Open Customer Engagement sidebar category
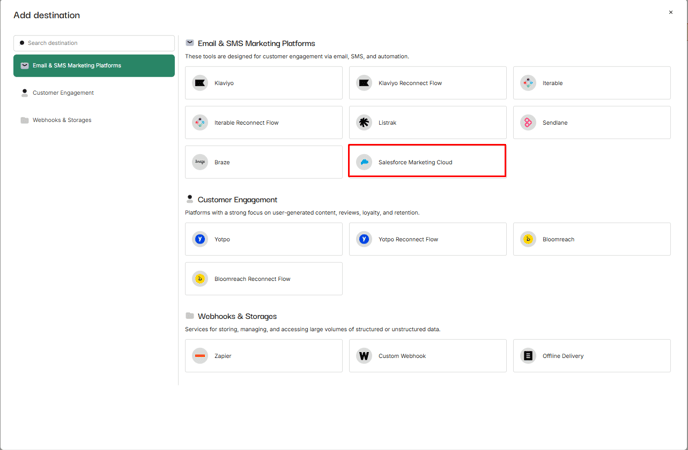The height and width of the screenshot is (450, 688). pos(63,93)
